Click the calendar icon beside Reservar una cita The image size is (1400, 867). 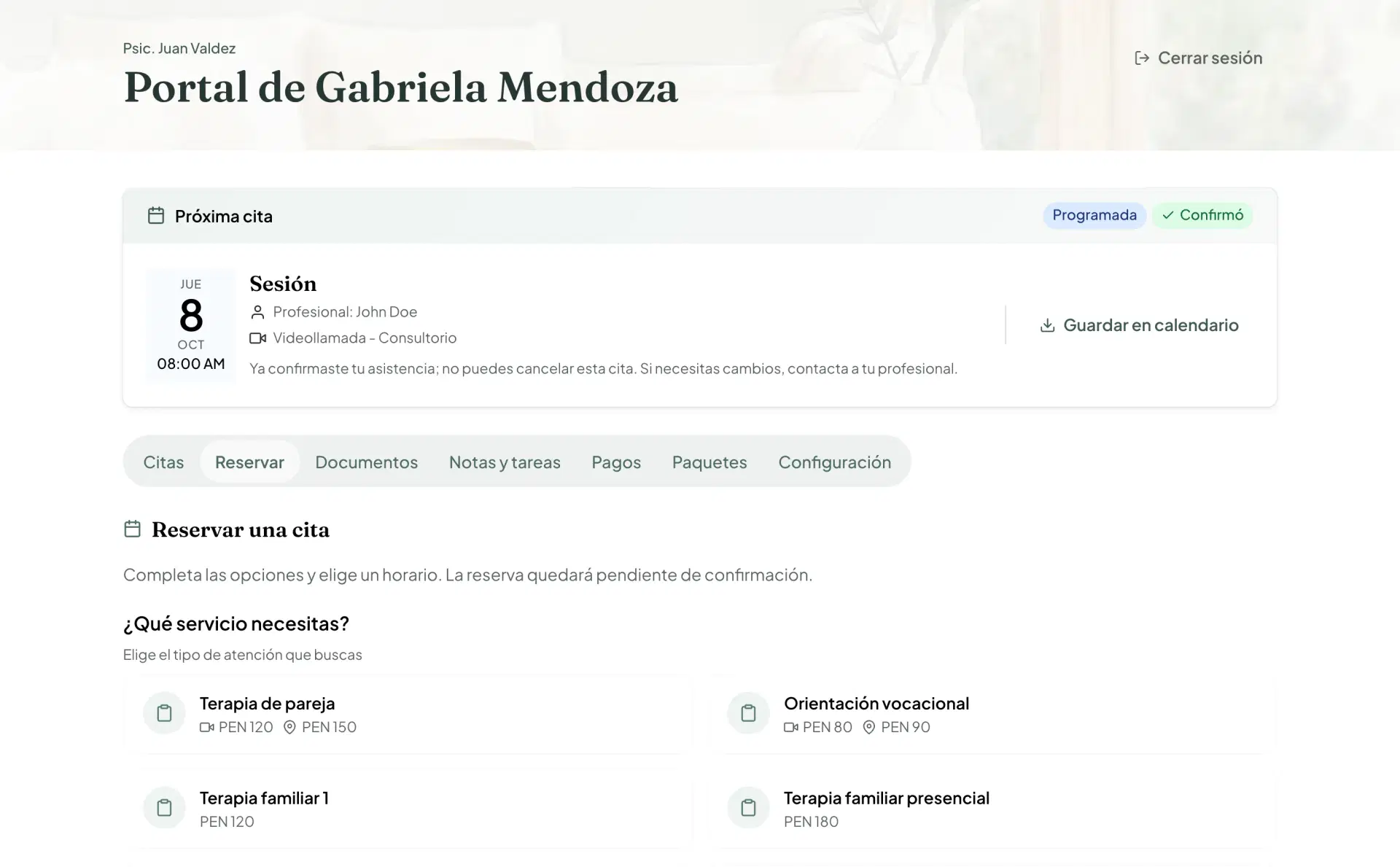[x=132, y=529]
